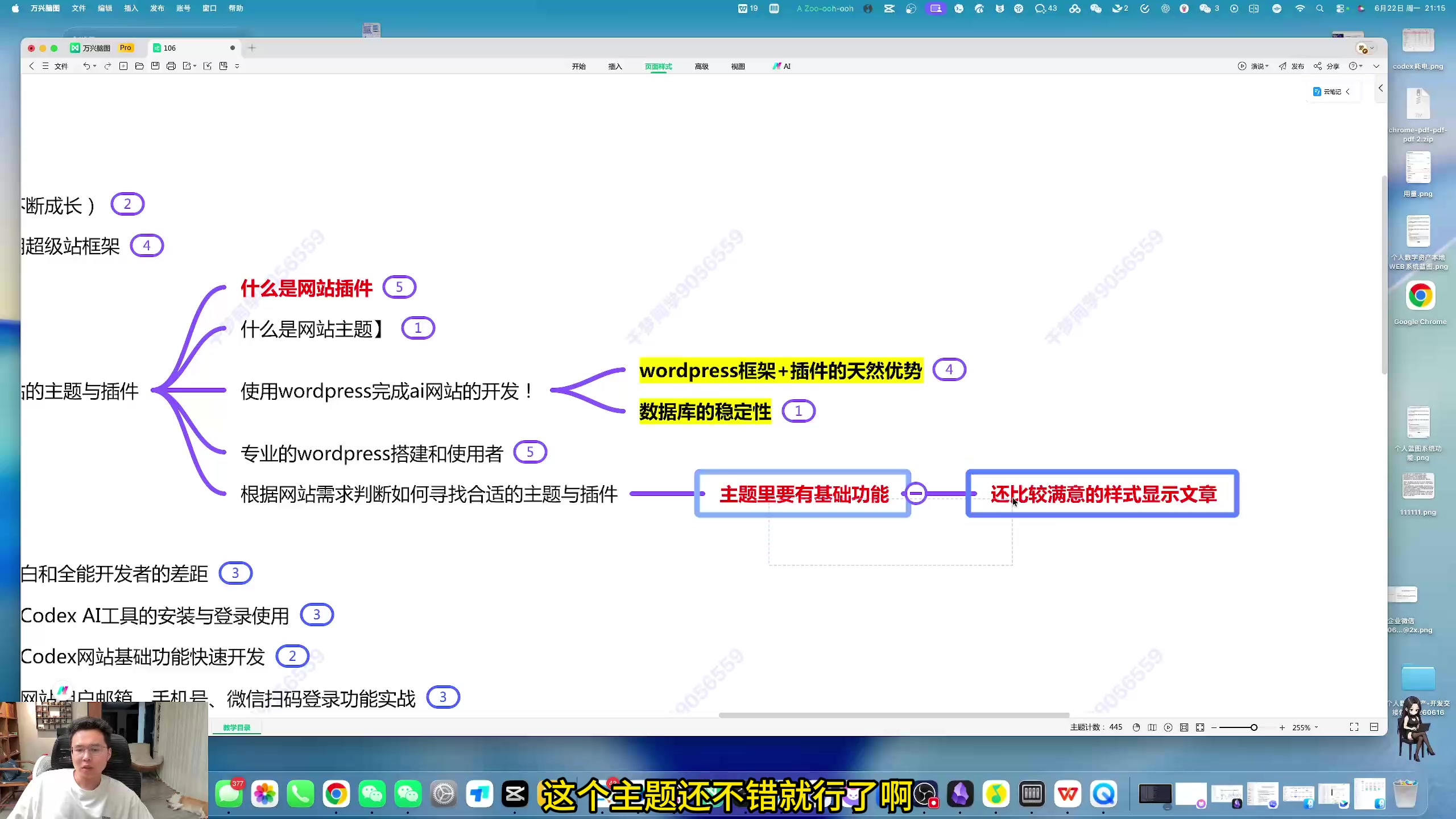Open the 编辑 menu in menu bar
1456x819 pixels.
[x=105, y=8]
